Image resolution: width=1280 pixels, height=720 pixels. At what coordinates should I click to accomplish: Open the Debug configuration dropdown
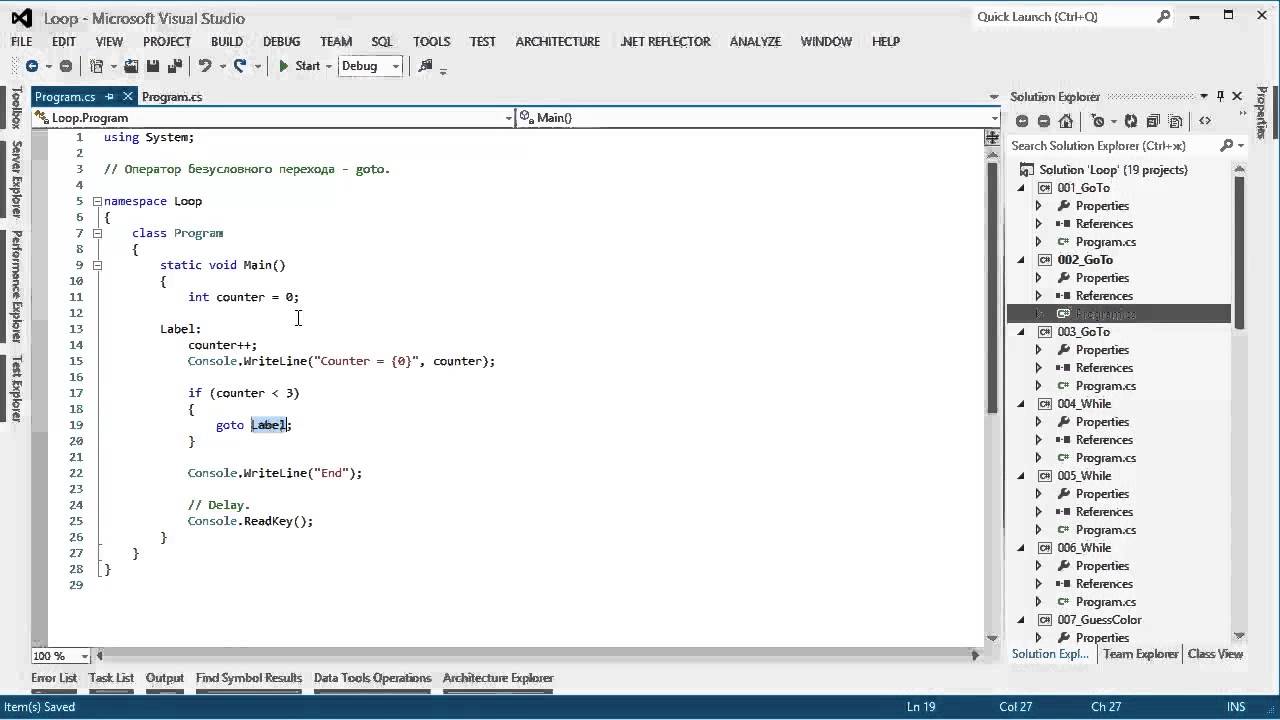(396, 66)
